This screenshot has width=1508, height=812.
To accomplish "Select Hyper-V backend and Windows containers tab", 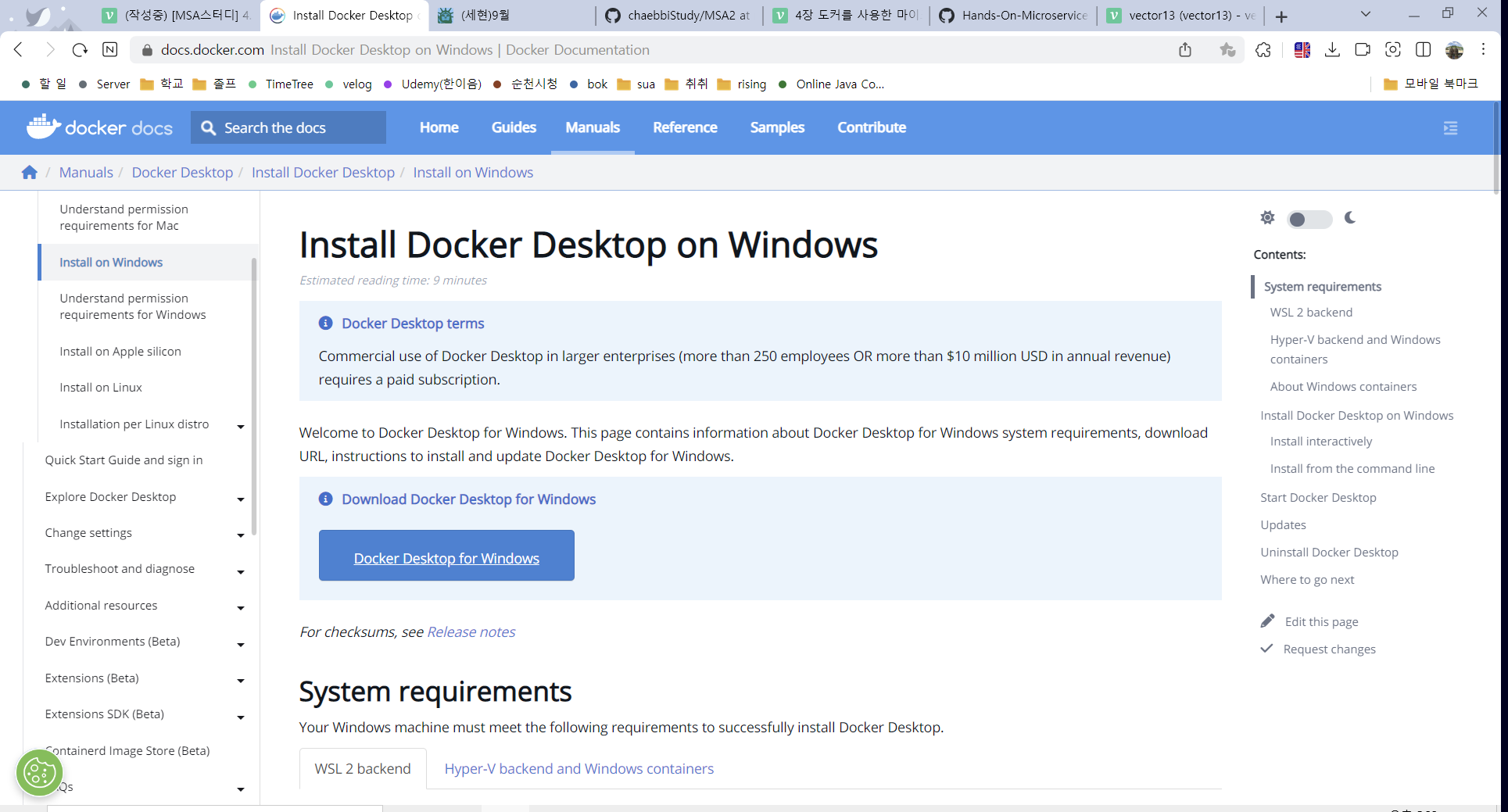I will point(579,768).
